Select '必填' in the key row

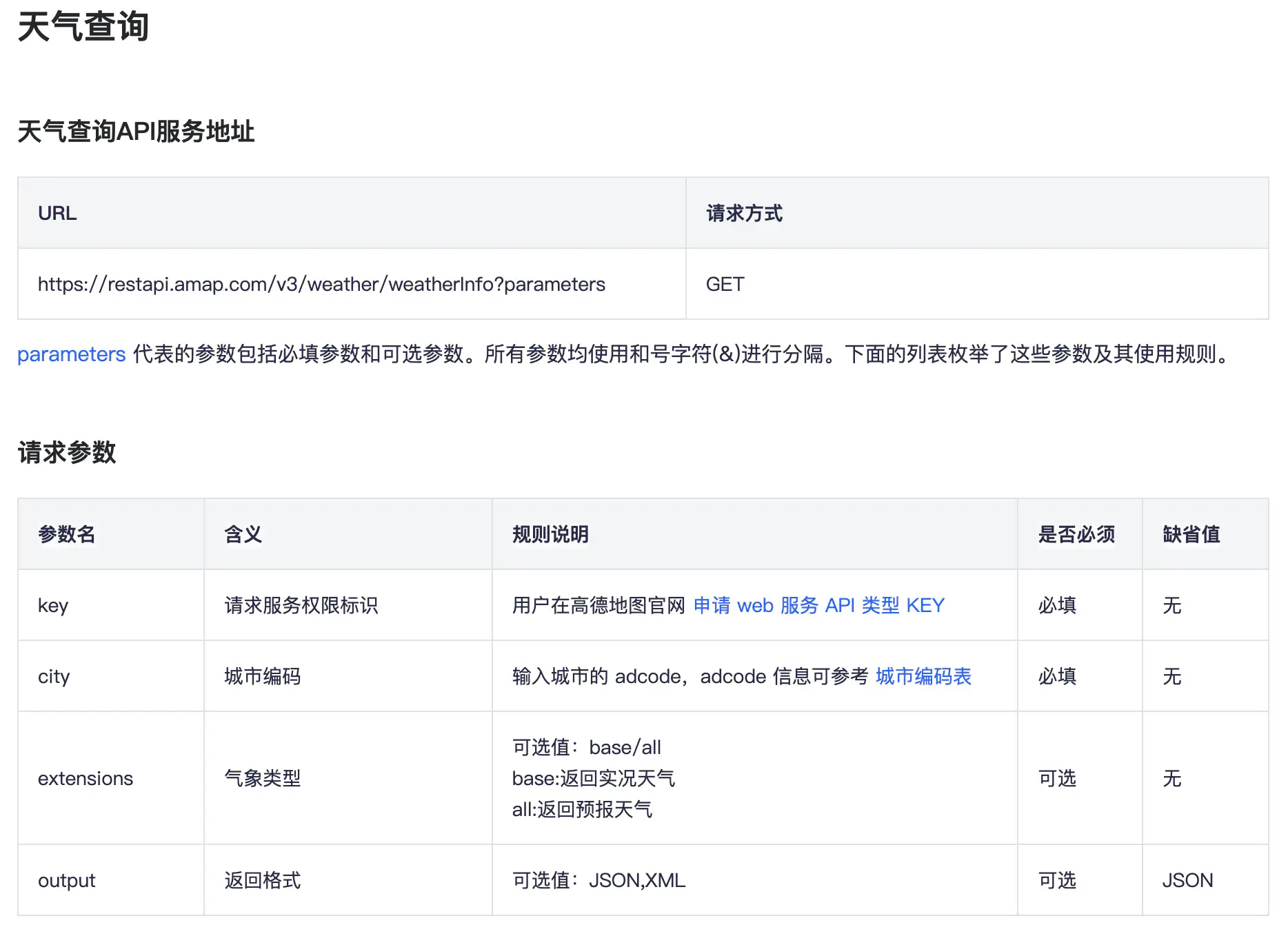coord(1057,605)
